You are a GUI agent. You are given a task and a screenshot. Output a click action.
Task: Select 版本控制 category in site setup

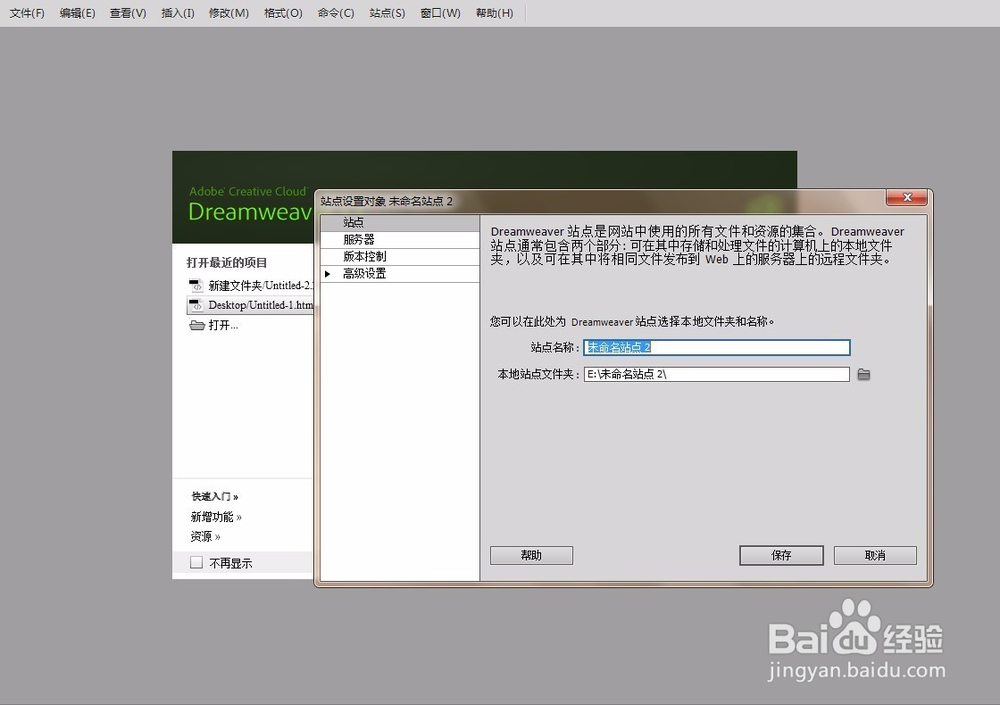click(400, 256)
